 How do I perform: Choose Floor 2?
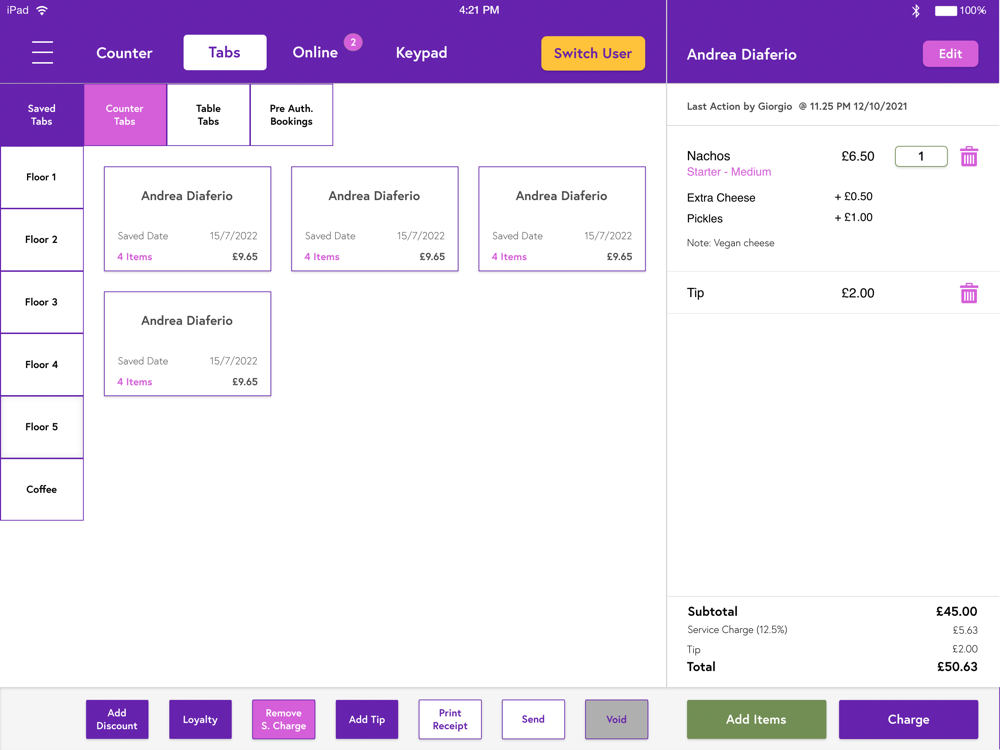click(x=41, y=240)
